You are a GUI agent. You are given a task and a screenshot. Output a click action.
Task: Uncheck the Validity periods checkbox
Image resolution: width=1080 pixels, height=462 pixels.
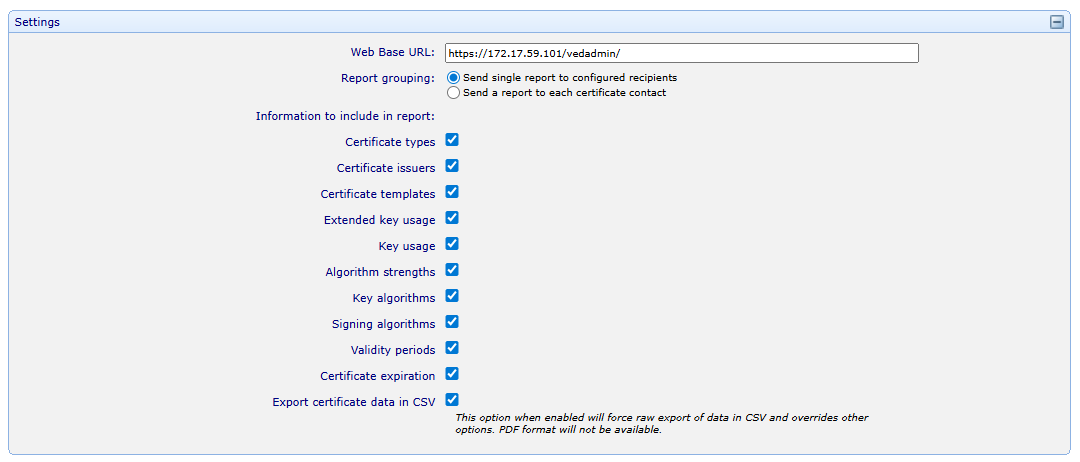tap(452, 349)
